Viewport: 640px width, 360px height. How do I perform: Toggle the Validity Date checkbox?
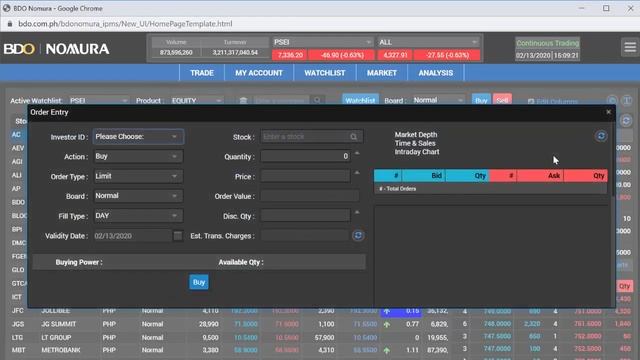pyautogui.click(x=178, y=236)
